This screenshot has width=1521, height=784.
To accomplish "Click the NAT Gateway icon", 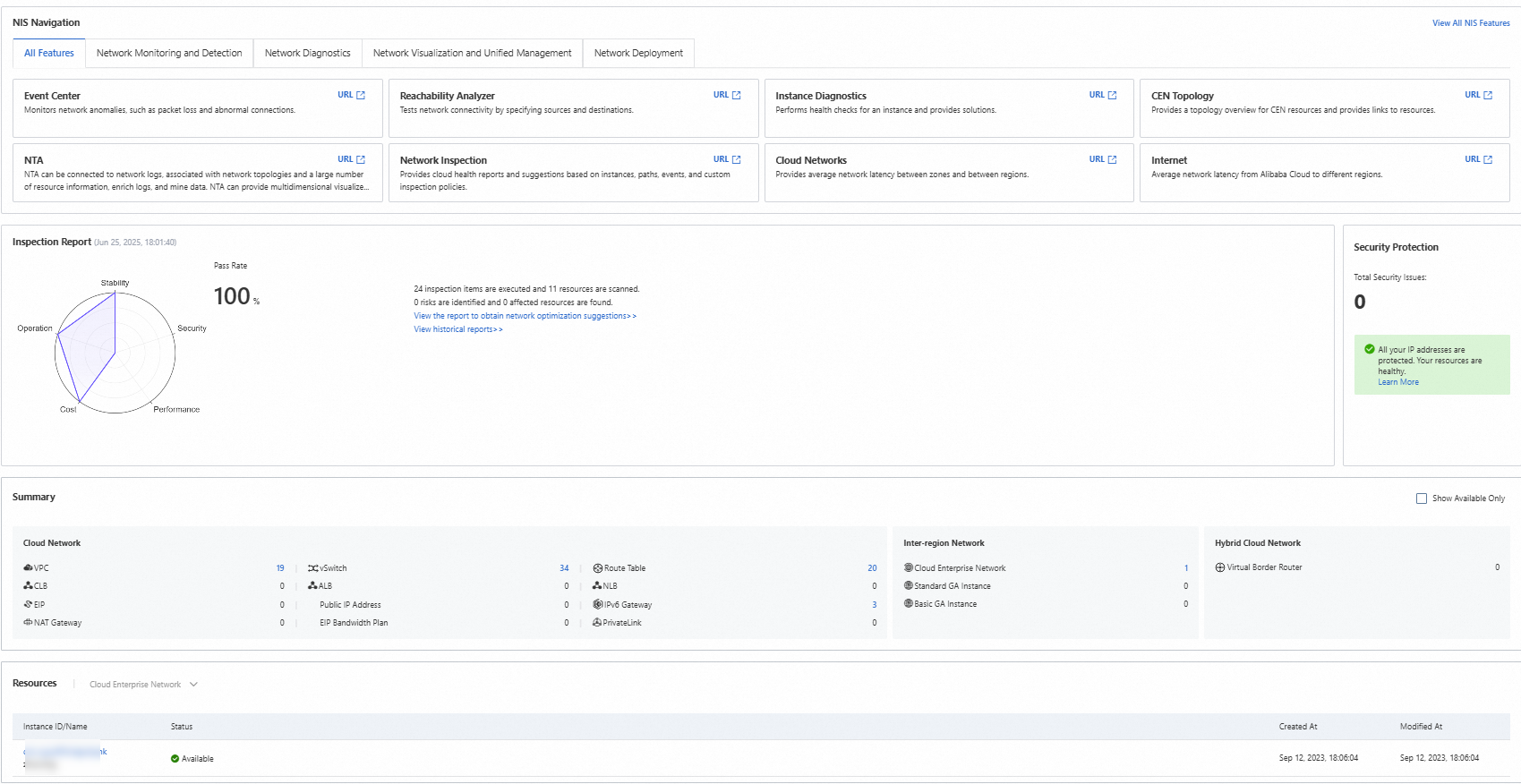I will pyautogui.click(x=28, y=623).
